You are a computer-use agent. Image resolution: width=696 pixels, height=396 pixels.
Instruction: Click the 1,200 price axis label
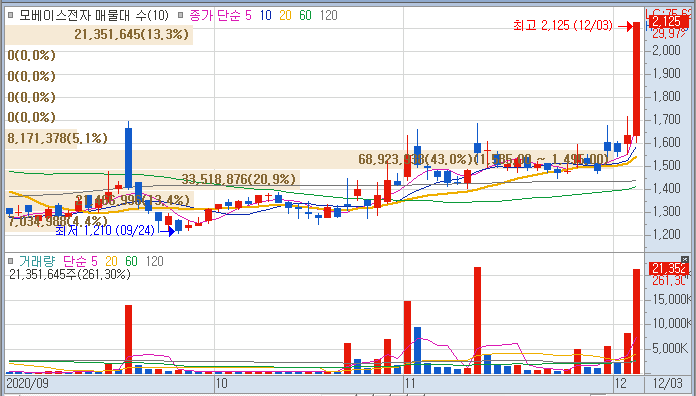[666, 234]
